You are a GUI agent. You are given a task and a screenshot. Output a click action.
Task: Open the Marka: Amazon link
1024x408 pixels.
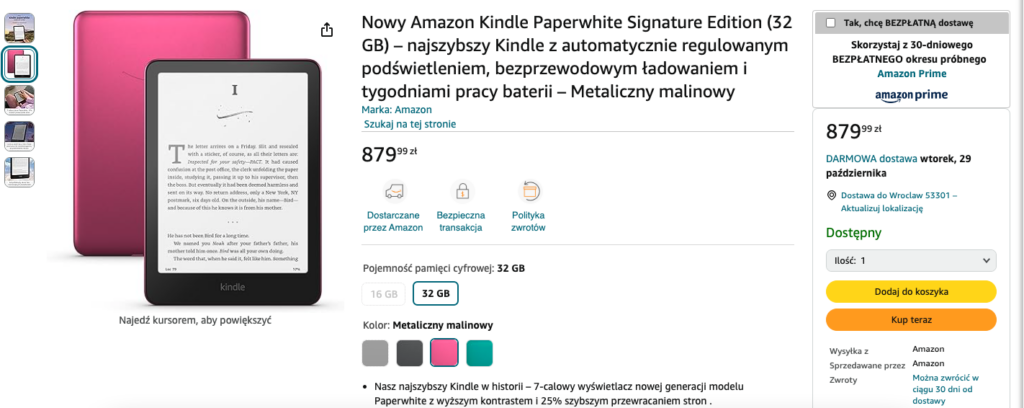pos(396,110)
